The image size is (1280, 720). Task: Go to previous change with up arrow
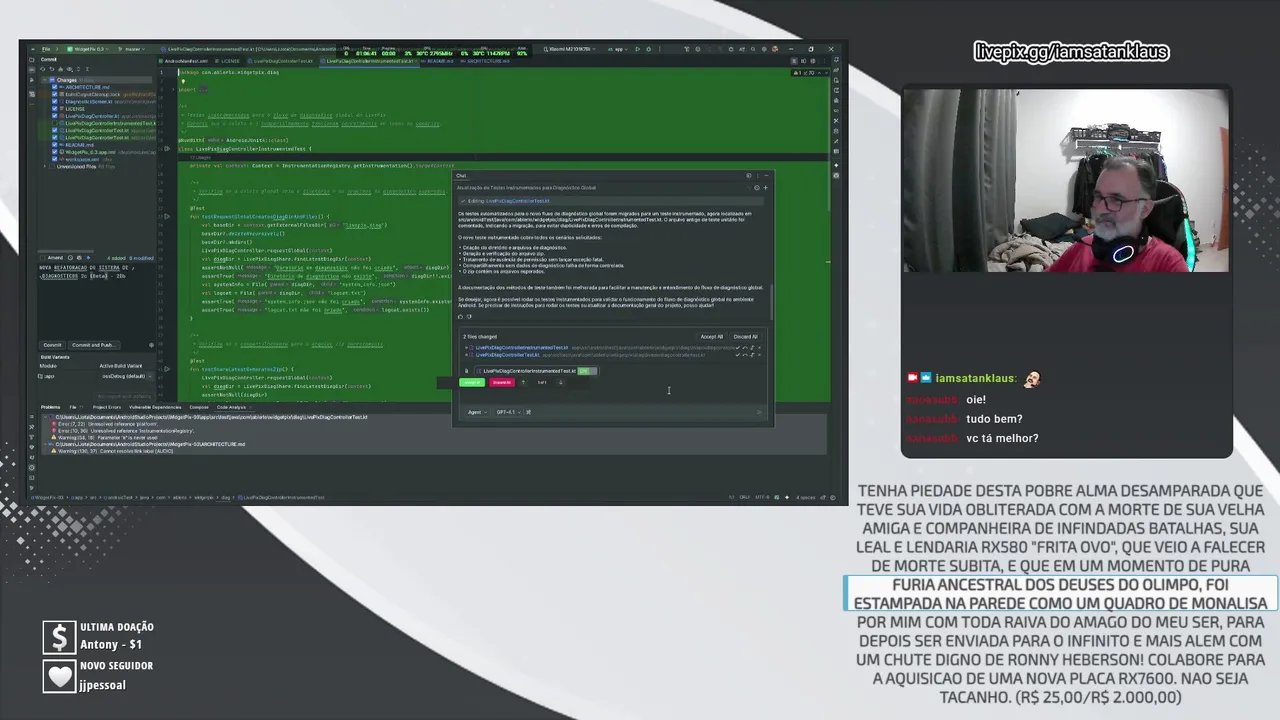coord(523,382)
